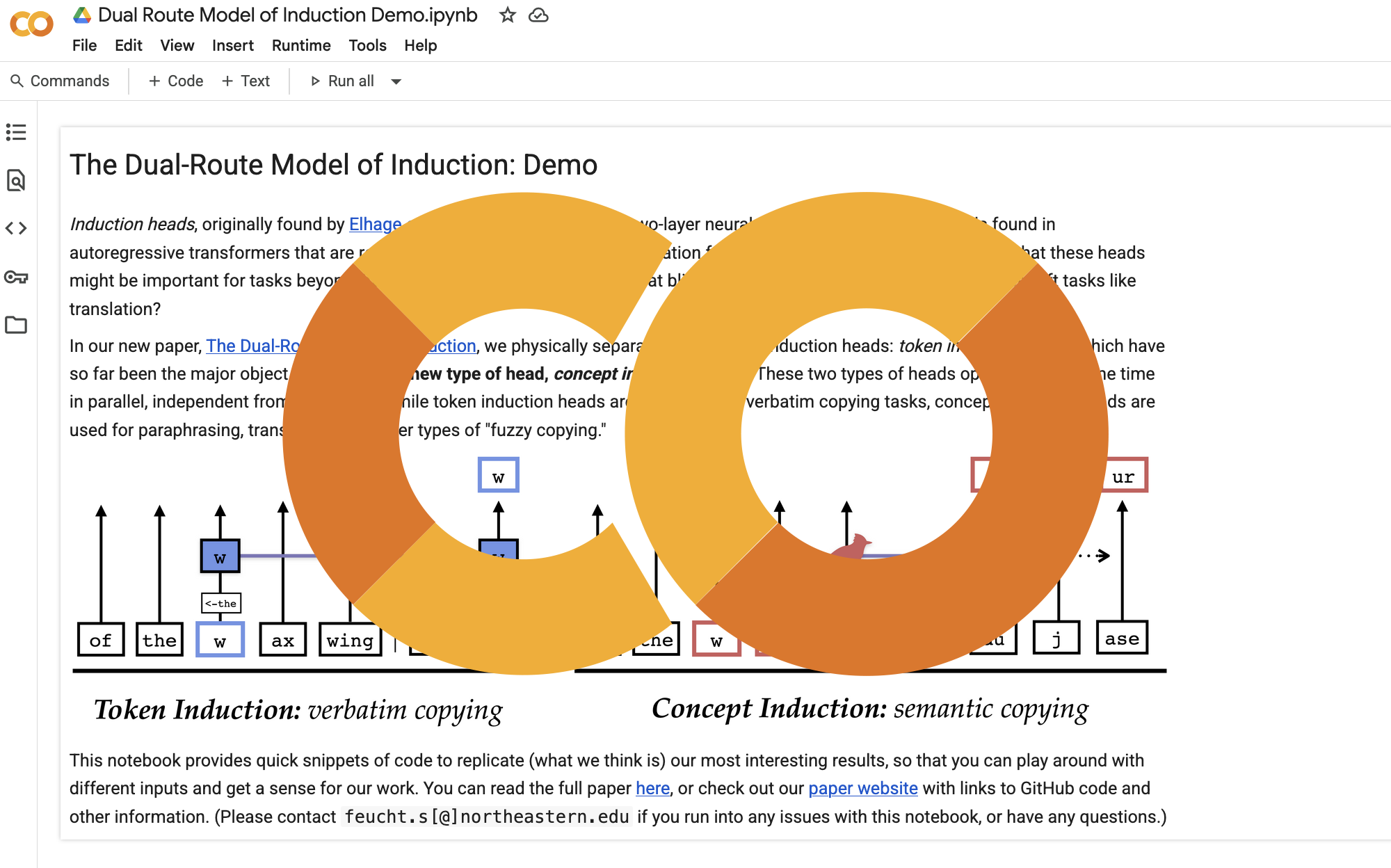Open the 'here' full paper link
The width and height of the screenshot is (1391, 868).
click(x=652, y=788)
